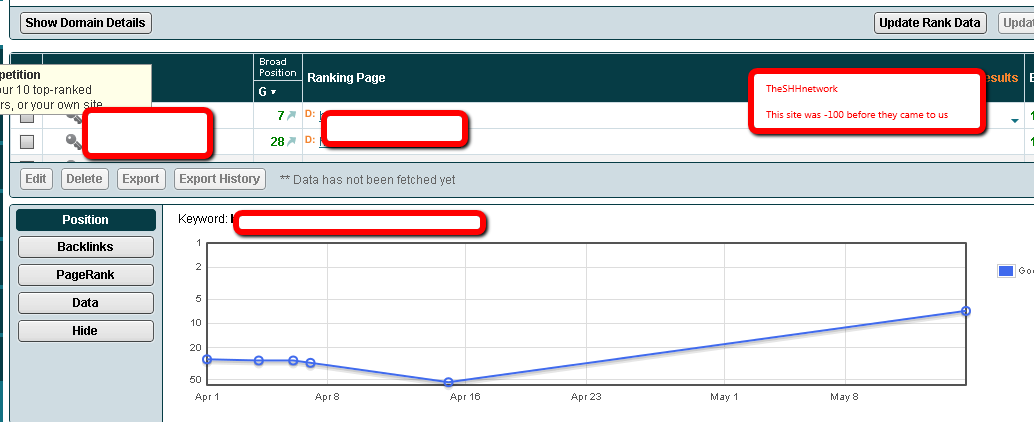The image size is (1034, 422).
Task: Click the Export History button
Action: [220, 179]
